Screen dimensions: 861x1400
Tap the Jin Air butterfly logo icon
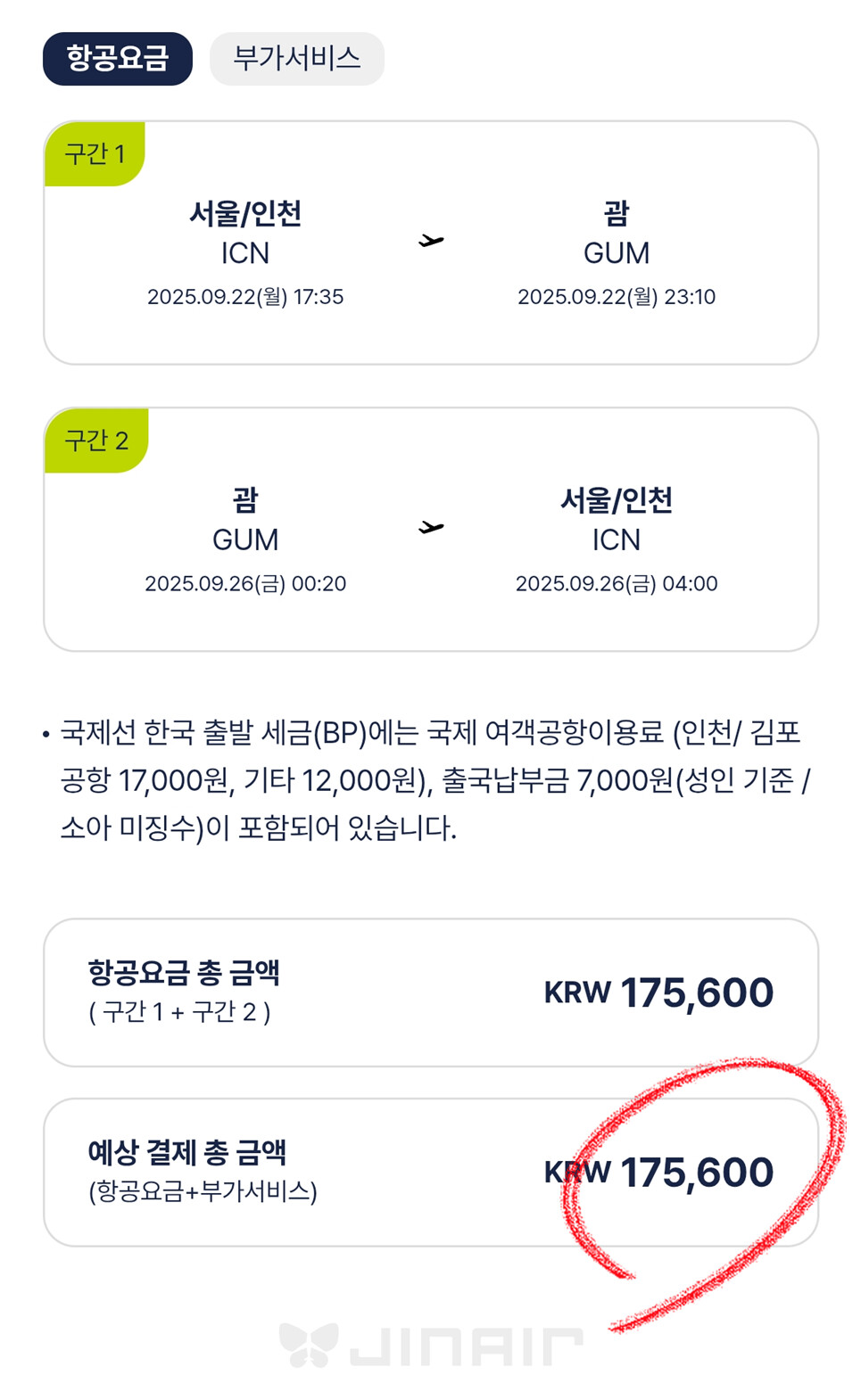(x=309, y=1345)
